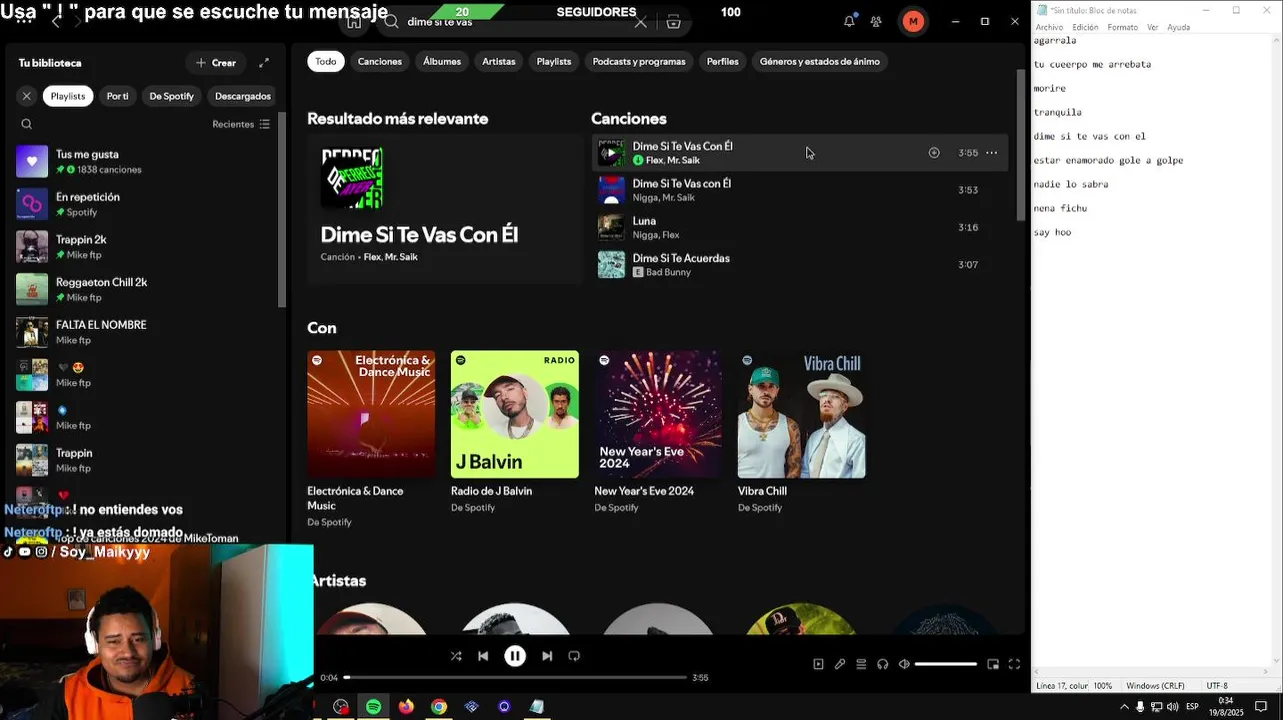The height and width of the screenshot is (720, 1283).
Task: Click the search field showing 'dime si te vas'
Action: 515,21
